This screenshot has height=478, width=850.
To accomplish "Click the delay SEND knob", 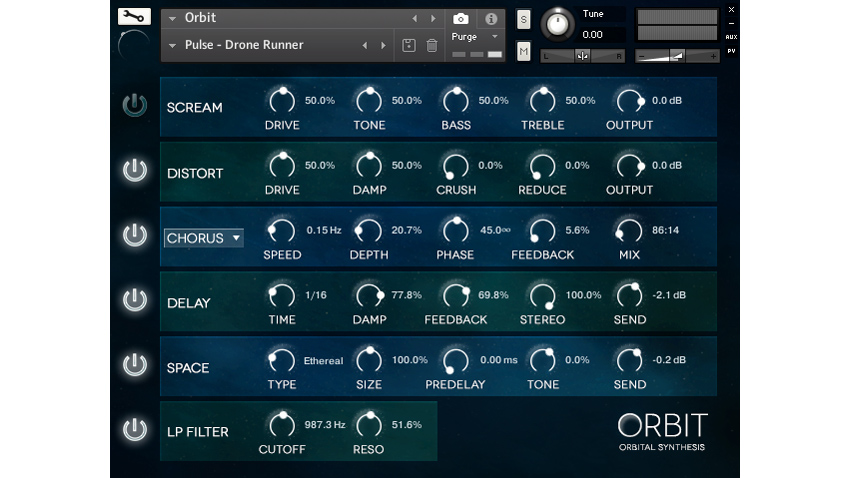I will (629, 295).
